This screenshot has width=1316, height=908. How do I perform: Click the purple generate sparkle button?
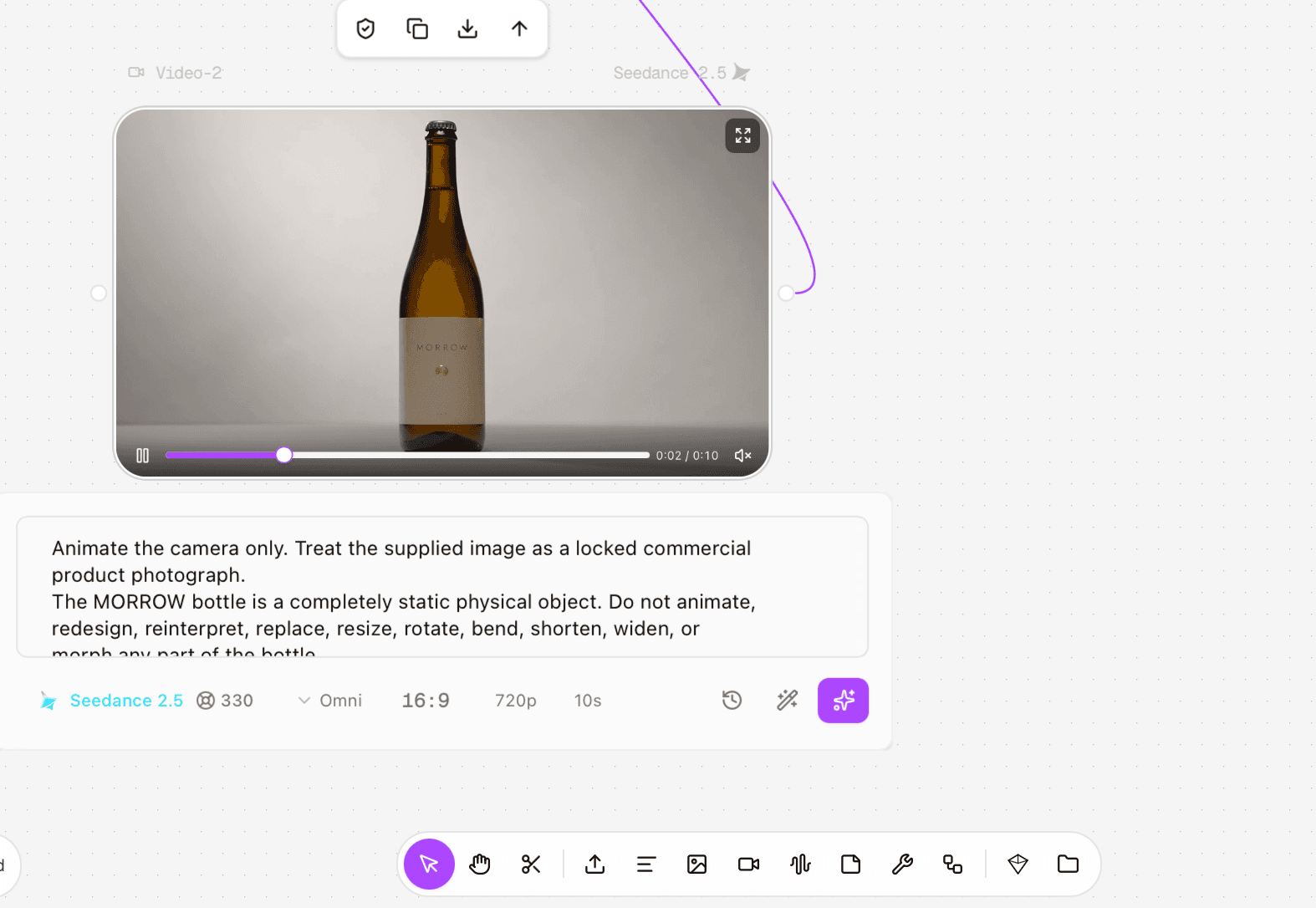[x=843, y=701]
